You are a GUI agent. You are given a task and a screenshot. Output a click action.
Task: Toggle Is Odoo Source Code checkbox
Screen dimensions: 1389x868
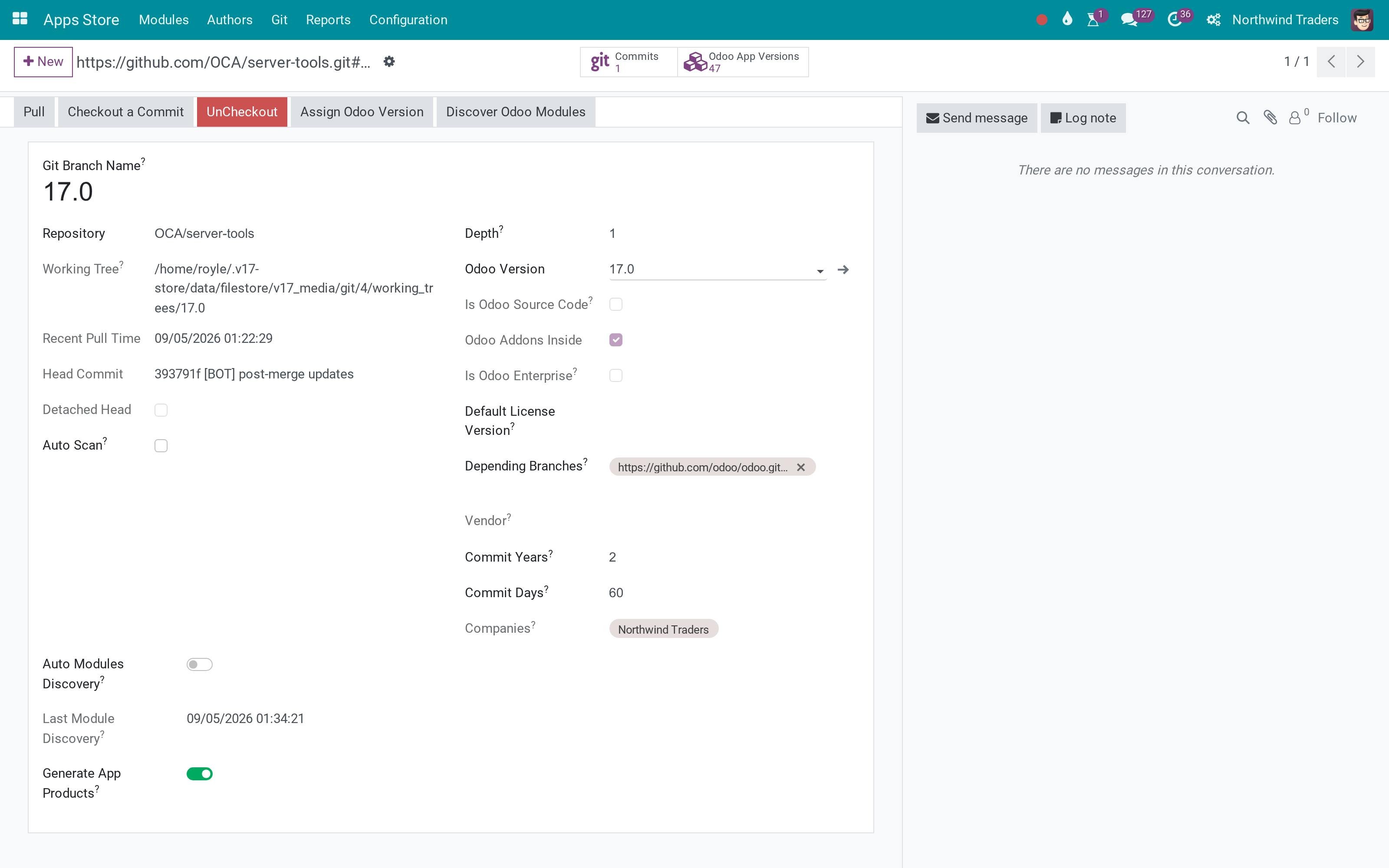[616, 304]
